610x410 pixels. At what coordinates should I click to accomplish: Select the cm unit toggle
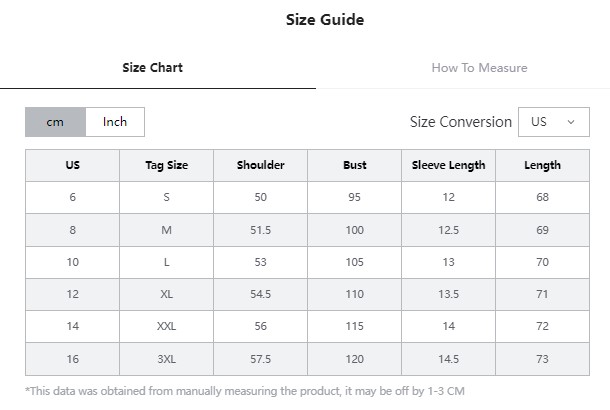55,122
